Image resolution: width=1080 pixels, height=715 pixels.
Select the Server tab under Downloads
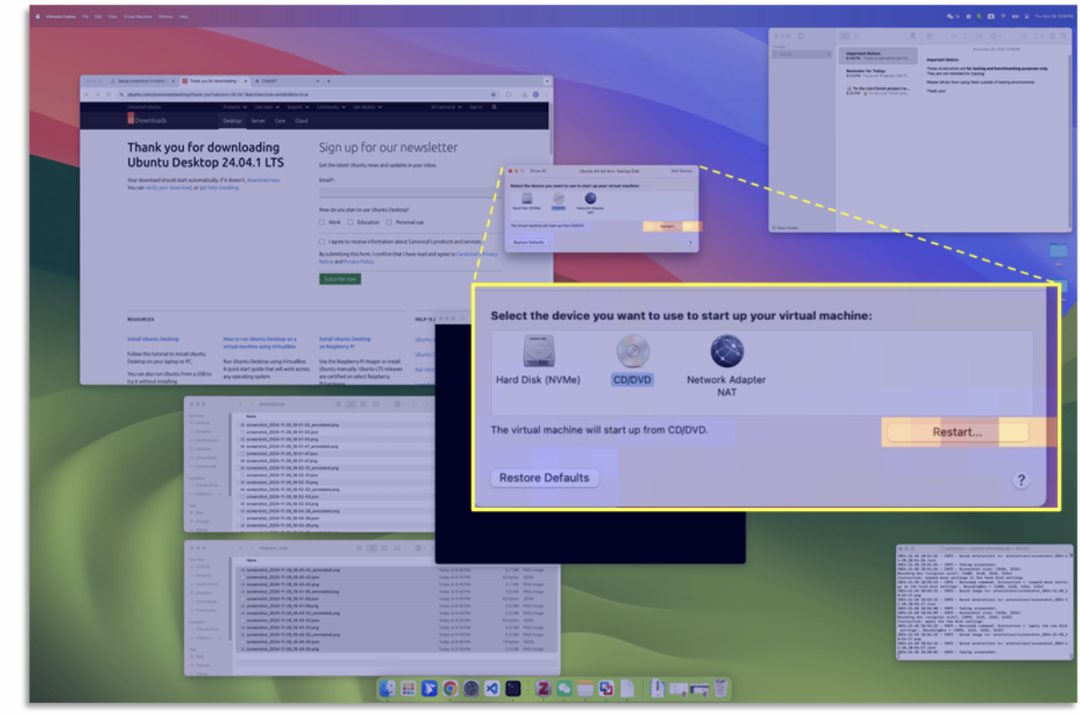(x=258, y=121)
